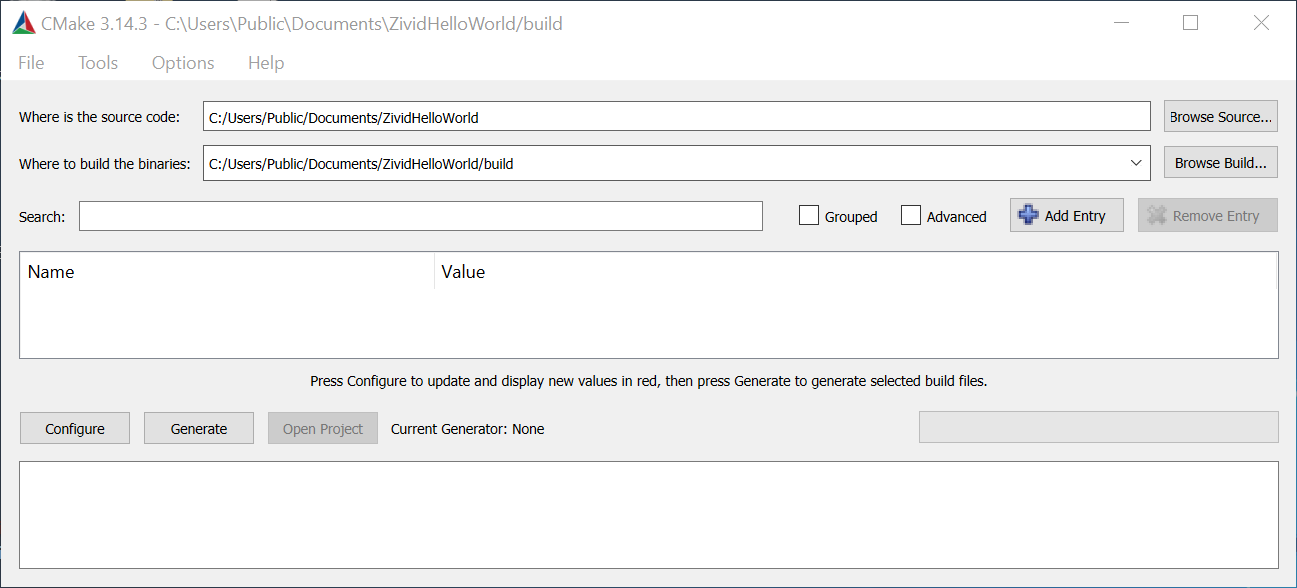Image resolution: width=1297 pixels, height=588 pixels.
Task: Click 'Where to build the binaries:' label
Action: pos(105,163)
